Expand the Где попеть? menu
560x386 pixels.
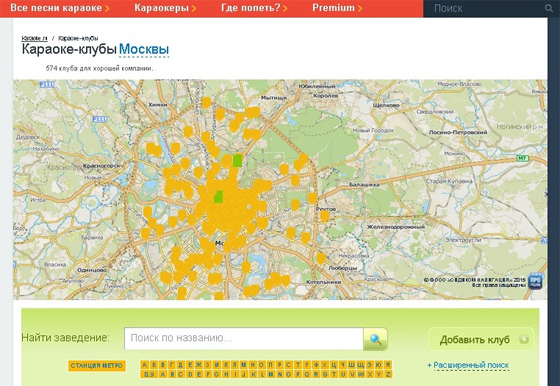click(254, 8)
